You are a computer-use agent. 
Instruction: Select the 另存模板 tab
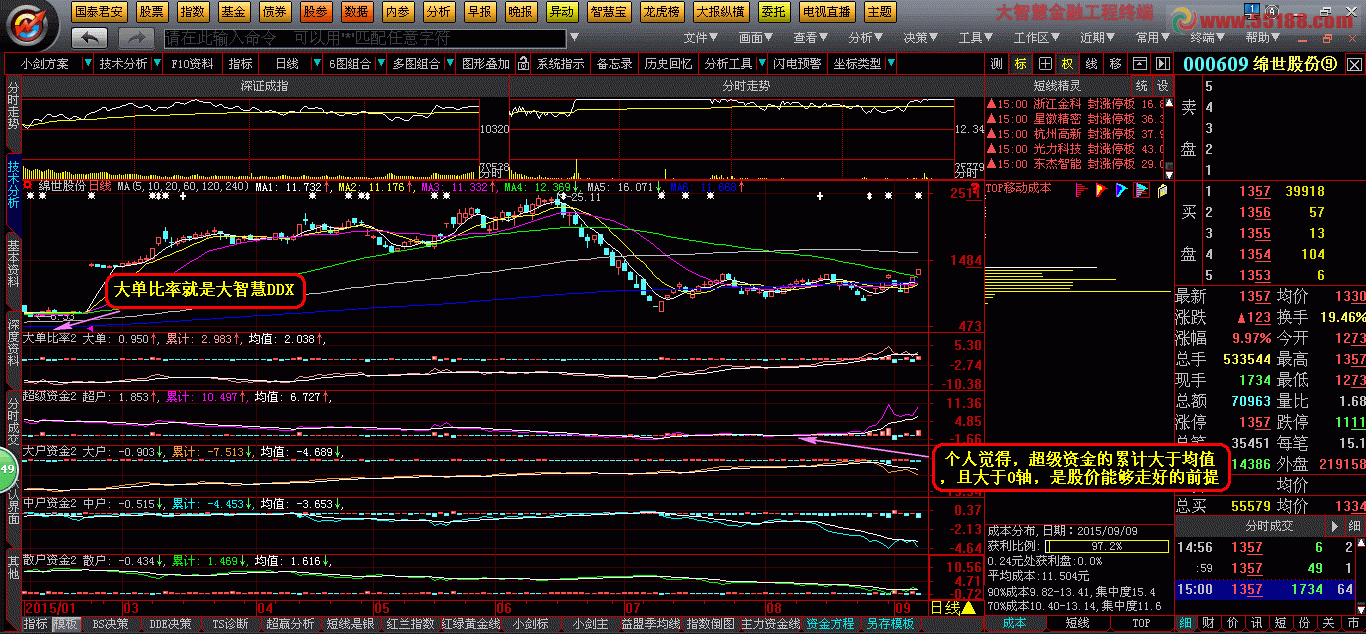890,624
